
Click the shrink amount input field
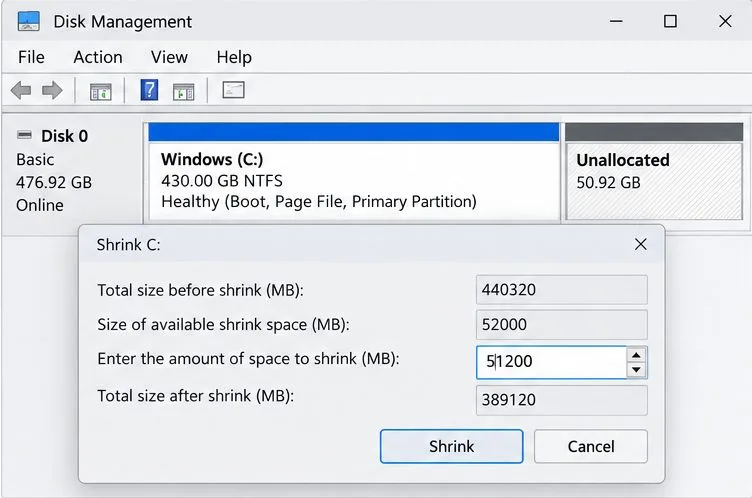point(552,362)
